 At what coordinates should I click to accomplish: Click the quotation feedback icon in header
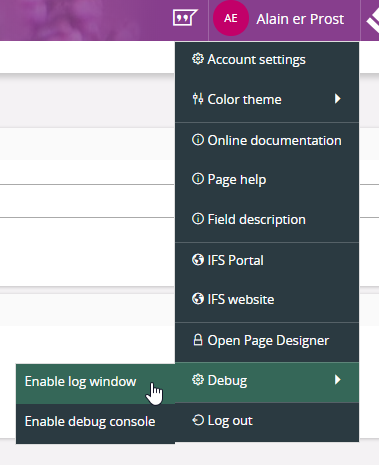(x=185, y=17)
